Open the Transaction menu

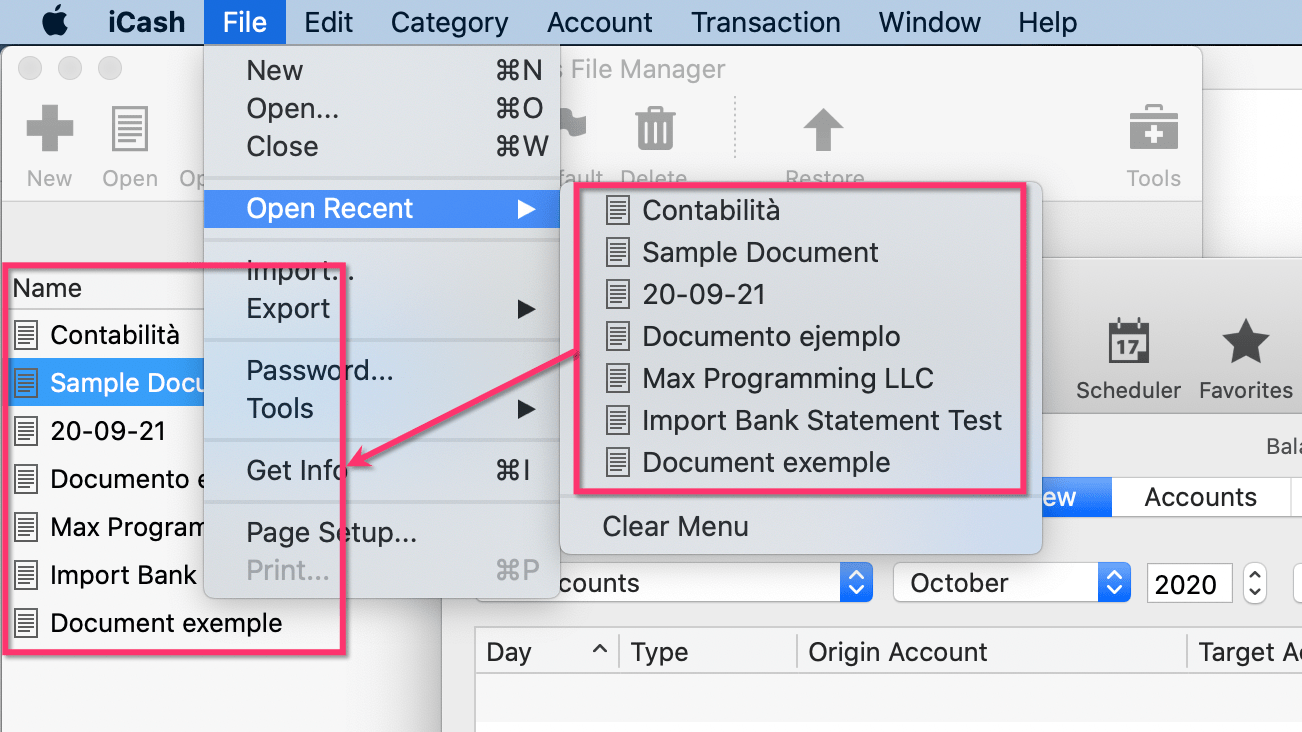click(x=766, y=22)
